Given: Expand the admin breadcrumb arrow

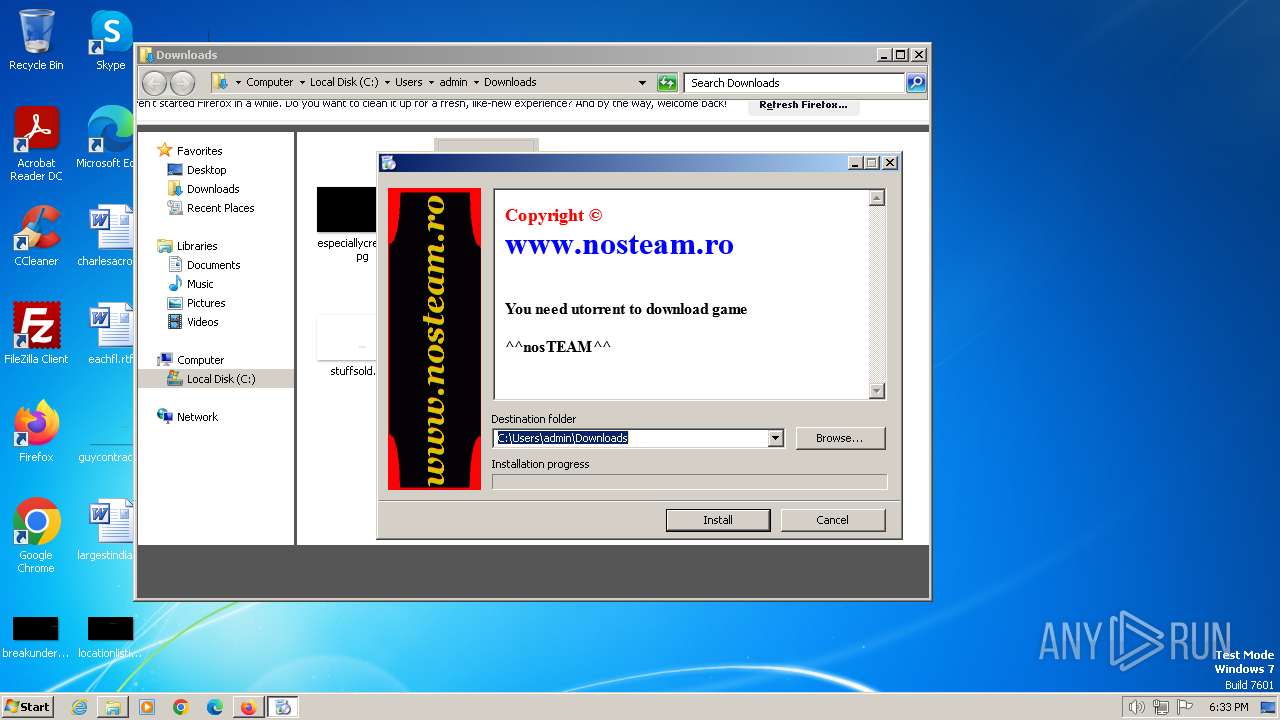Looking at the screenshot, I should coord(476,83).
